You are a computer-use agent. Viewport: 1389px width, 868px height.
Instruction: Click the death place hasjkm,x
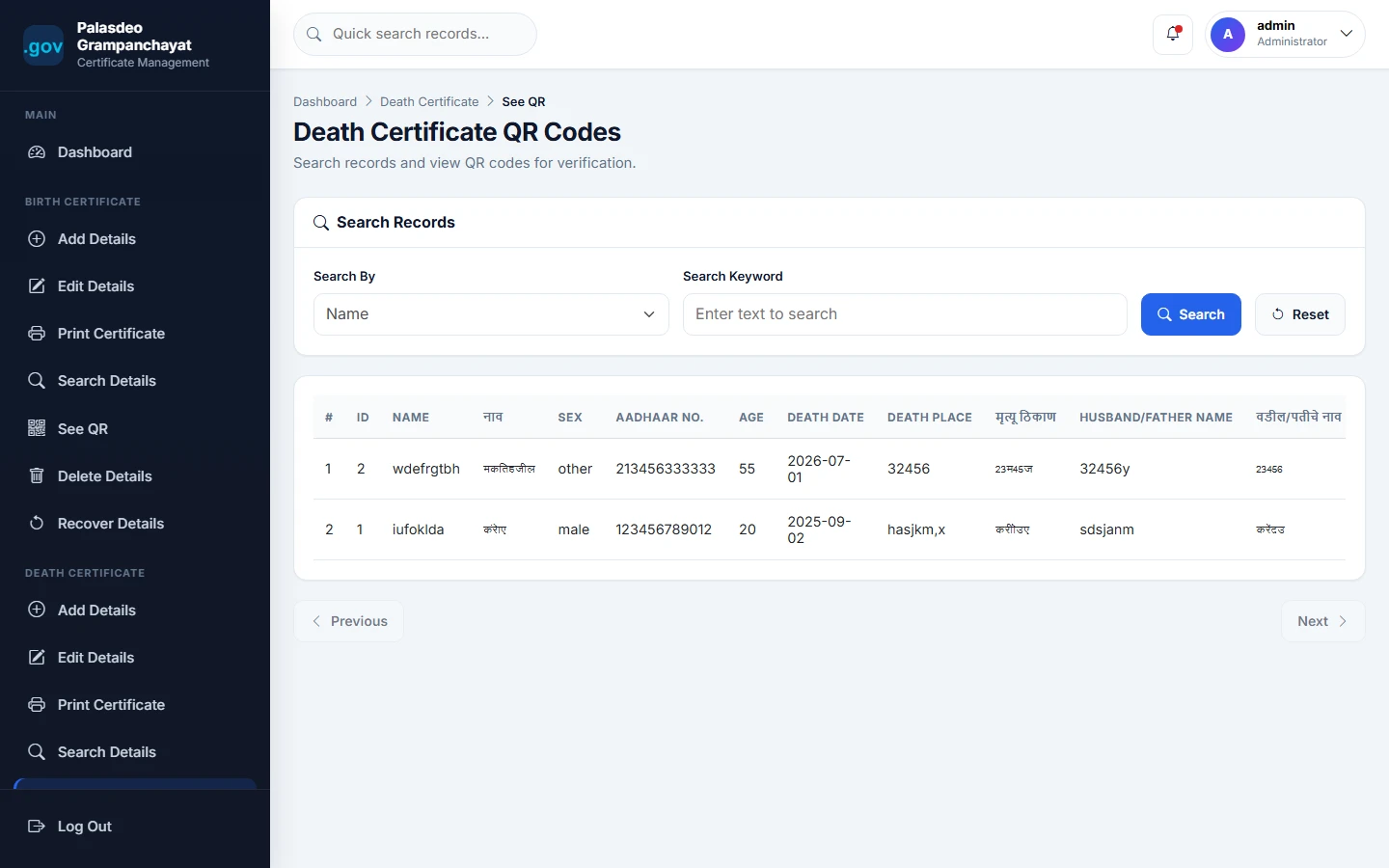[916, 529]
